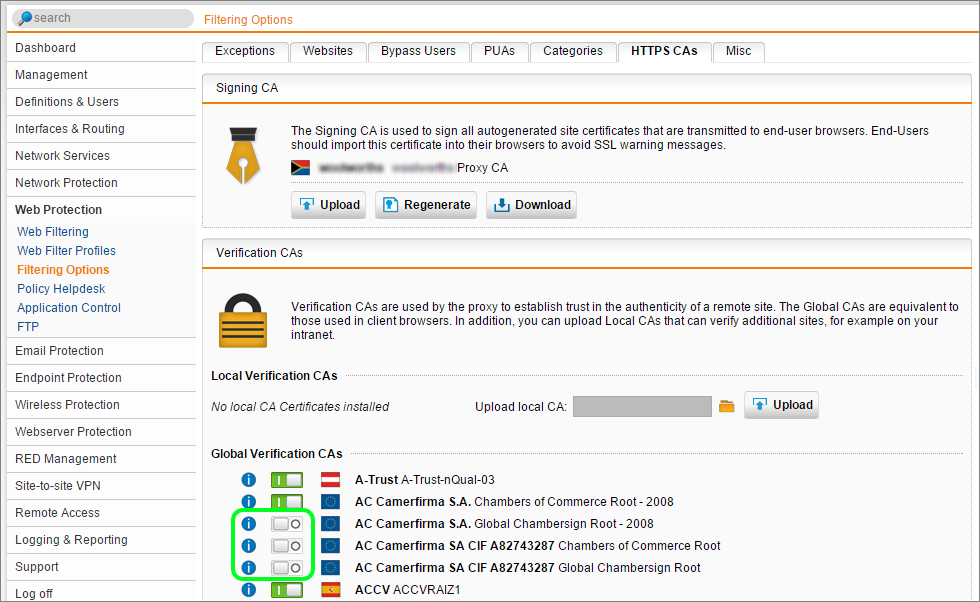The height and width of the screenshot is (602, 980).
Task: Click Upload for local verification CA
Action: tap(781, 405)
